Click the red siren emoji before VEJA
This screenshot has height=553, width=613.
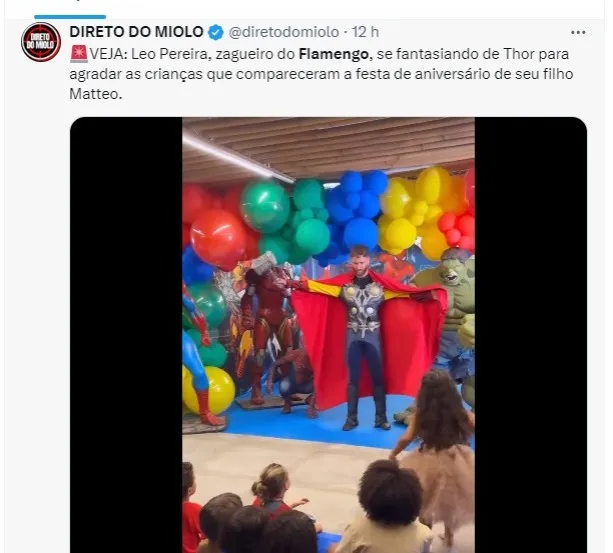coord(79,54)
